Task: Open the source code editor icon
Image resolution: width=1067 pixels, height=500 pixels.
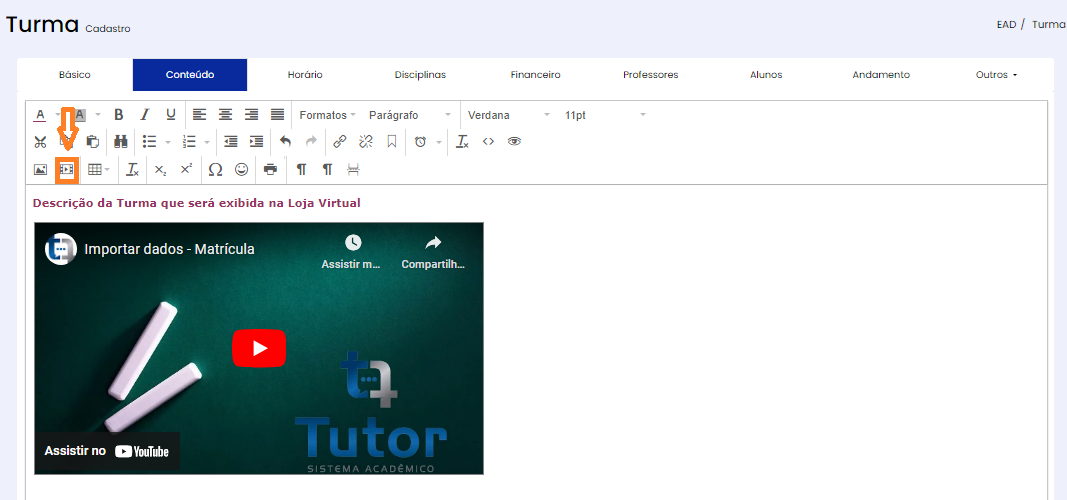Action: point(488,141)
